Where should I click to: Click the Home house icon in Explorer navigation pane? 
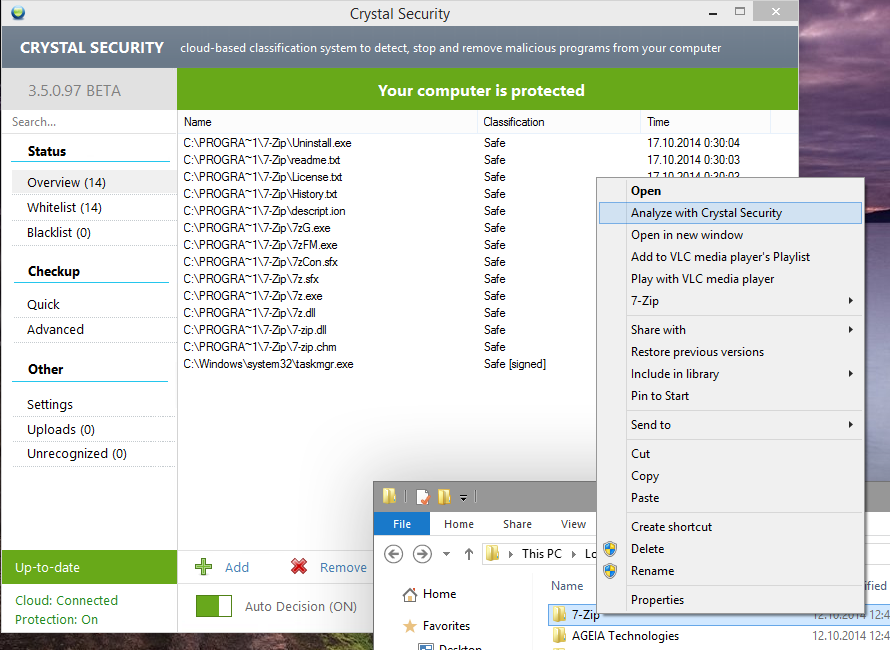410,594
